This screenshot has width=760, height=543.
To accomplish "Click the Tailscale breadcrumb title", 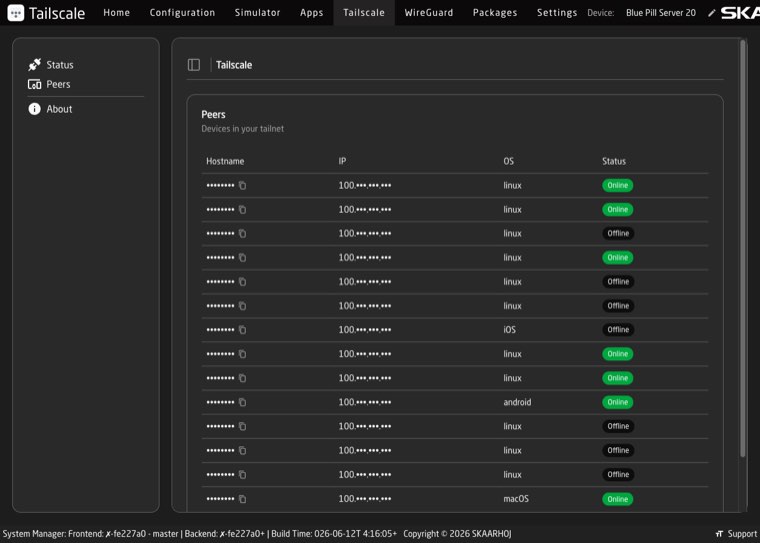I will pos(234,65).
